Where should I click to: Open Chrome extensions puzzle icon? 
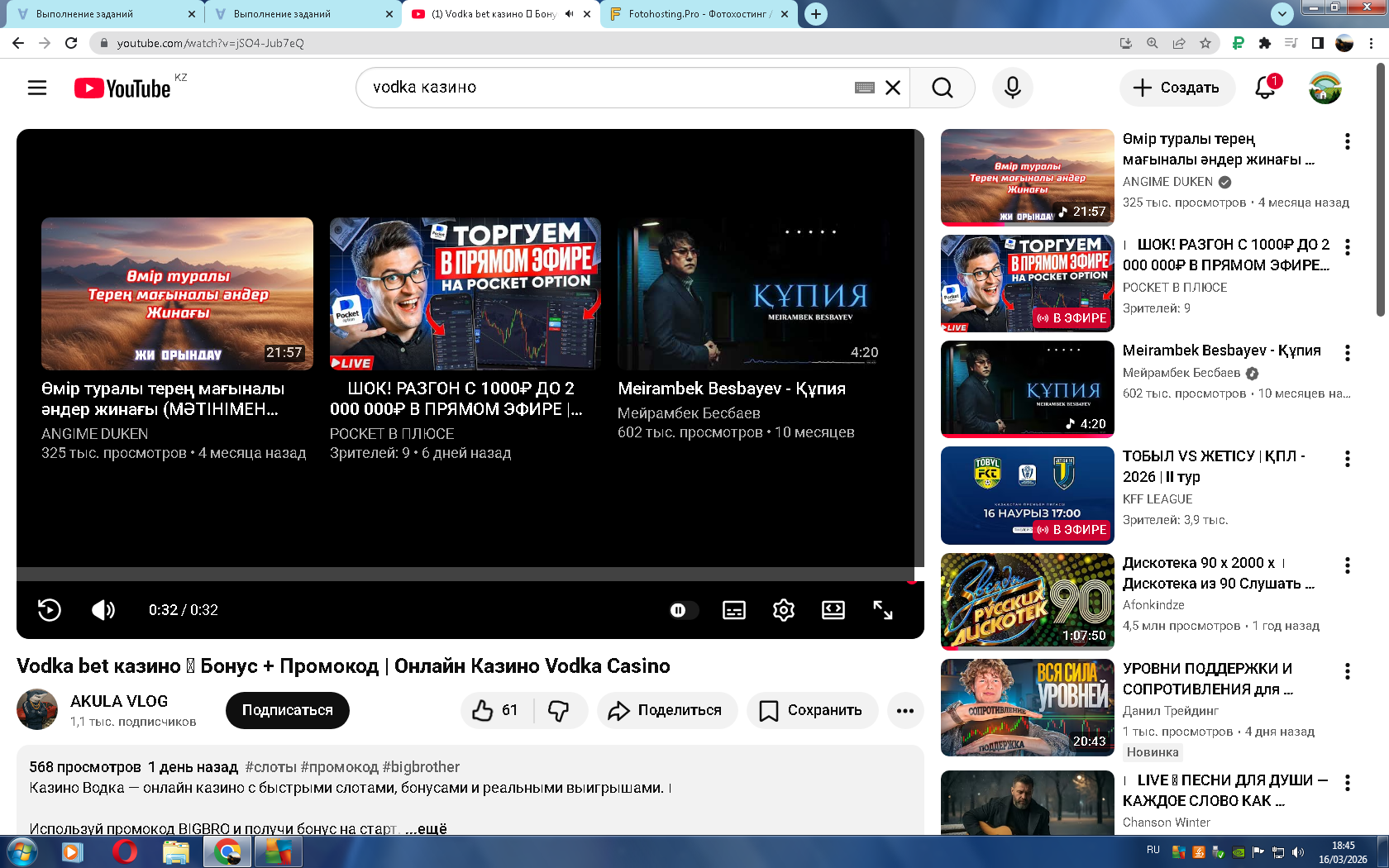click(1264, 43)
